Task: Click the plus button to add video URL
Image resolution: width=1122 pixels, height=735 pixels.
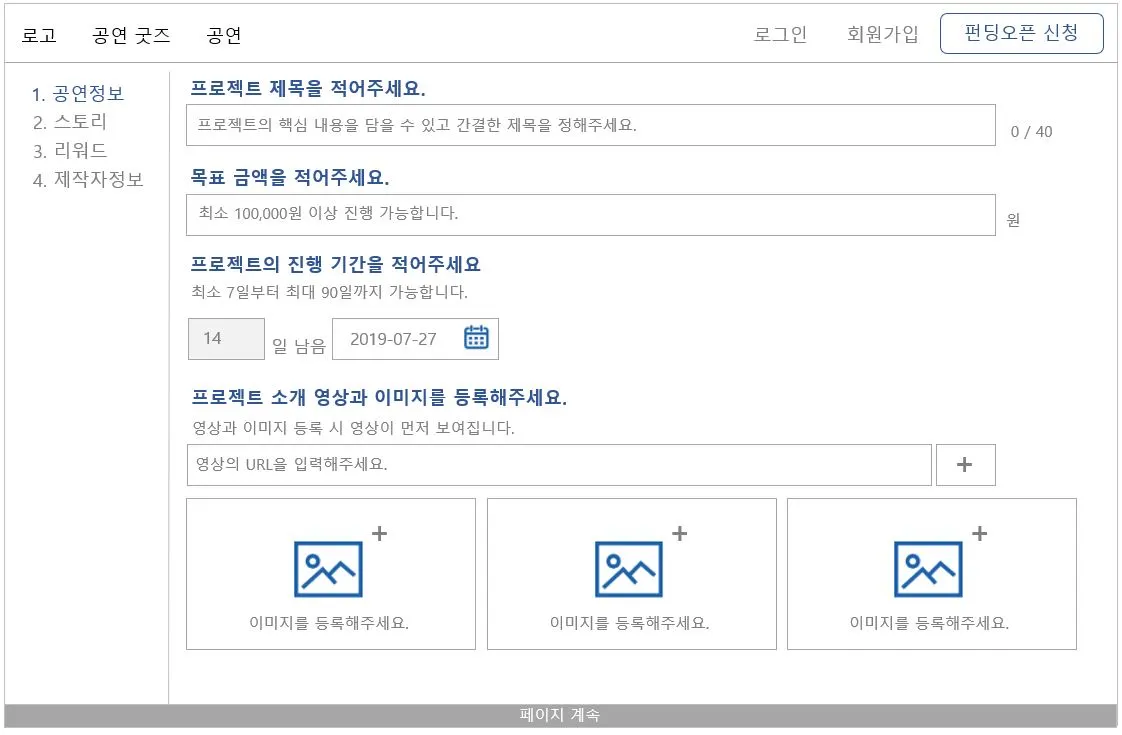Action: click(965, 464)
